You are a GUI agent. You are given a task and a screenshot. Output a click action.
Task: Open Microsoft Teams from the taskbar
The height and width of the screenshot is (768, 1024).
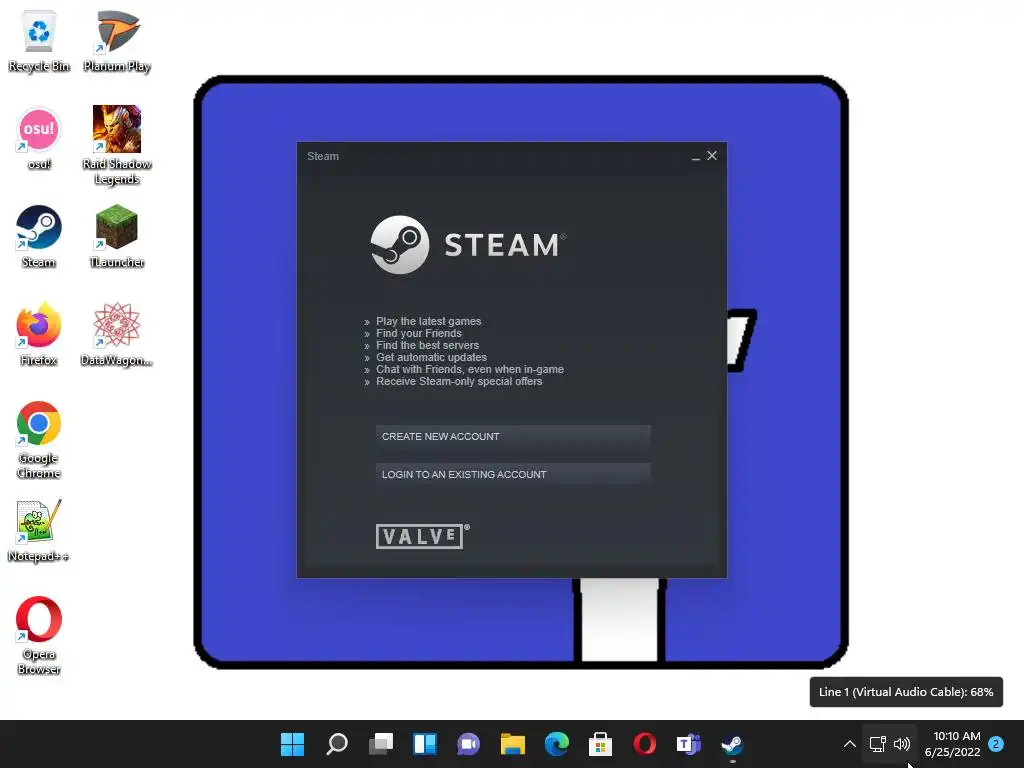click(x=688, y=744)
